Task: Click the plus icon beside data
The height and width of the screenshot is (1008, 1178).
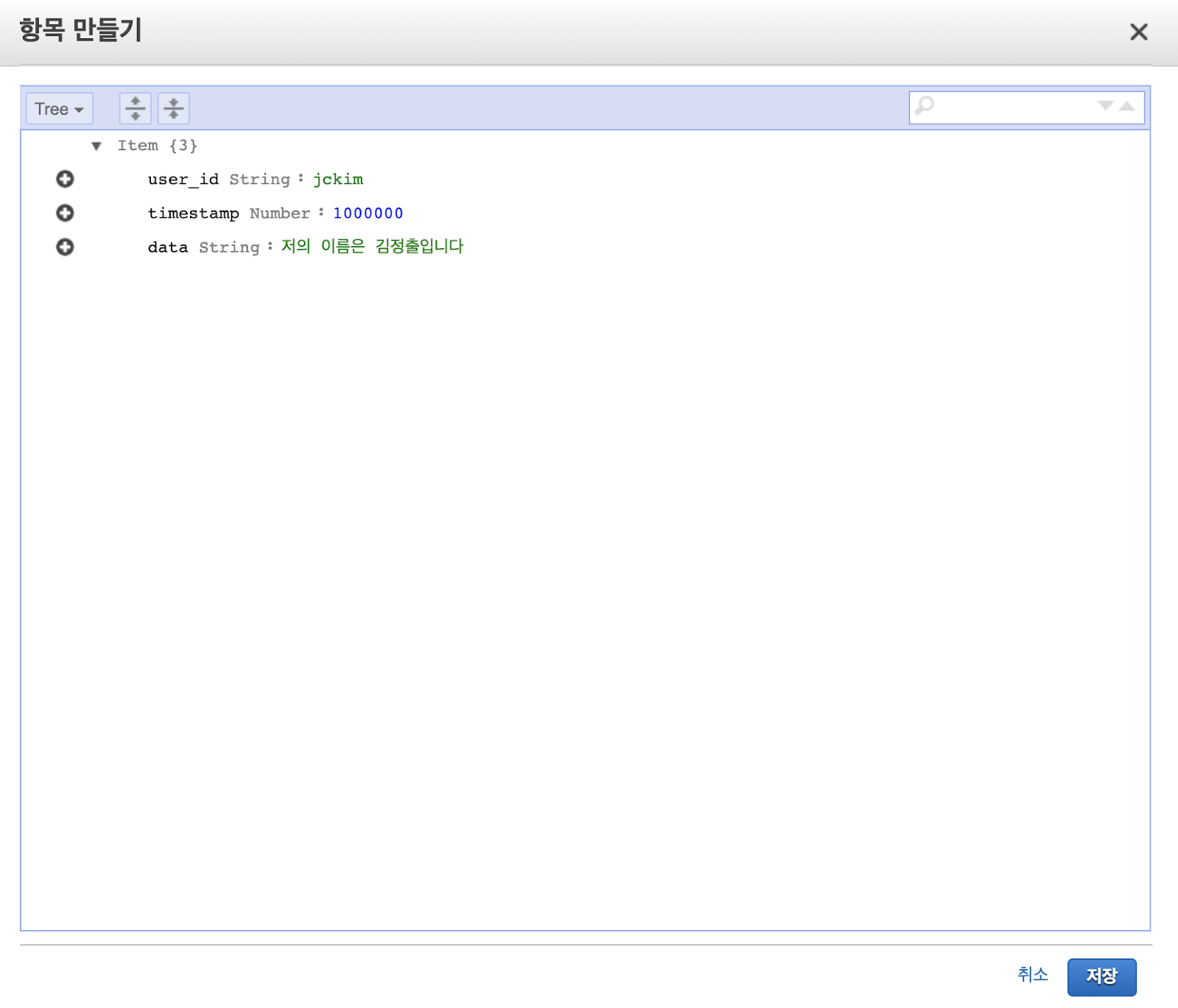Action: tap(65, 247)
